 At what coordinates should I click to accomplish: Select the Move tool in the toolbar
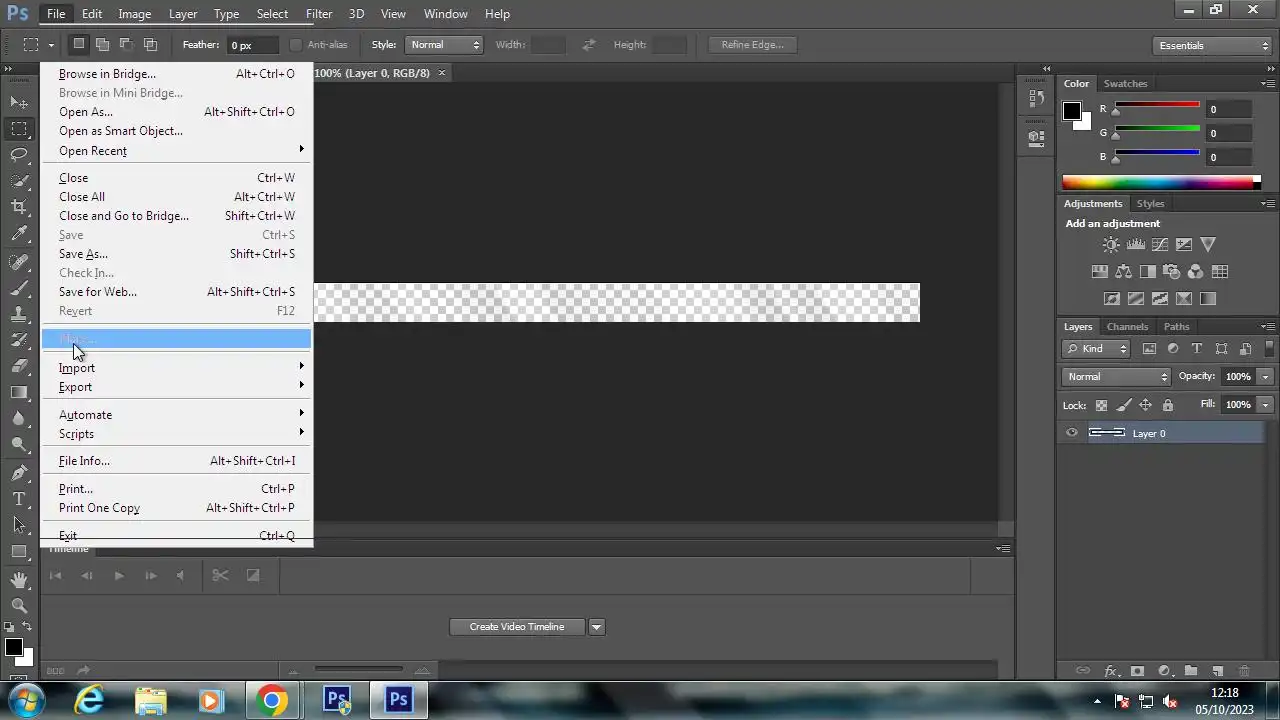pos(19,102)
